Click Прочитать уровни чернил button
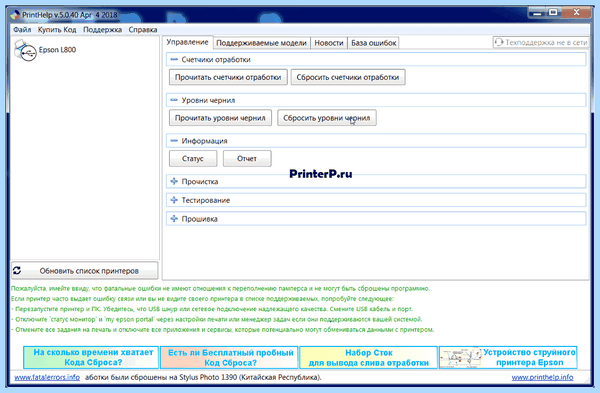 pyautogui.click(x=220, y=118)
